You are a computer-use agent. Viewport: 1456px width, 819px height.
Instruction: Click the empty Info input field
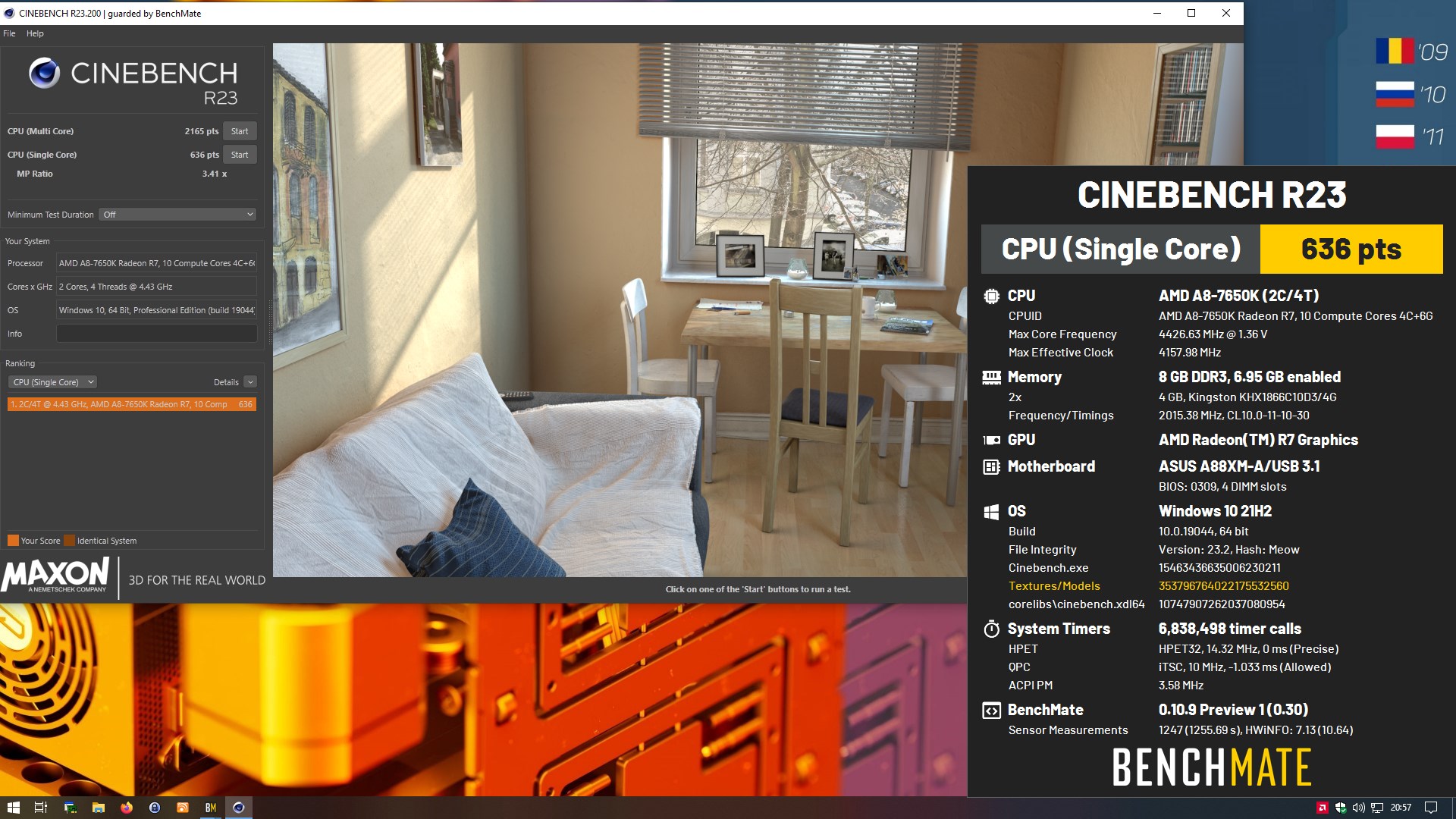point(157,334)
